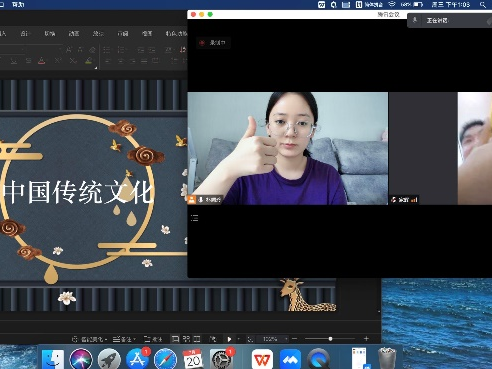Switch to slide sorter grid view
The width and height of the screenshot is (492, 369).
(186, 339)
